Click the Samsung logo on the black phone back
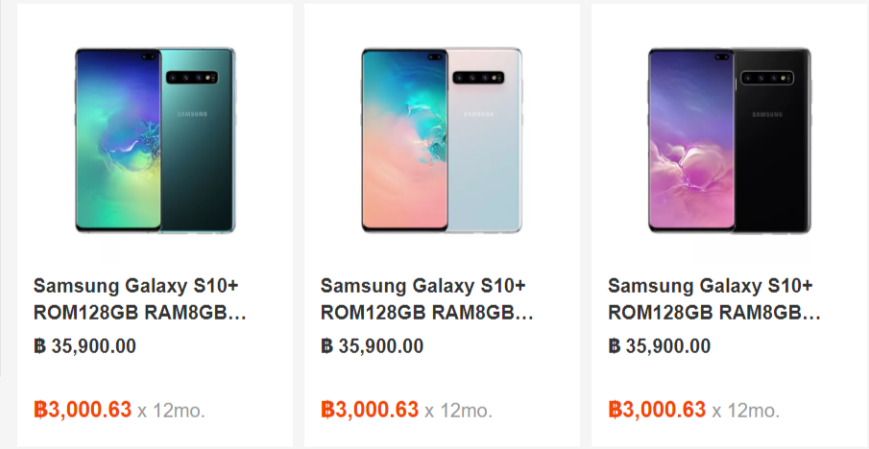The height and width of the screenshot is (449, 869). [768, 114]
